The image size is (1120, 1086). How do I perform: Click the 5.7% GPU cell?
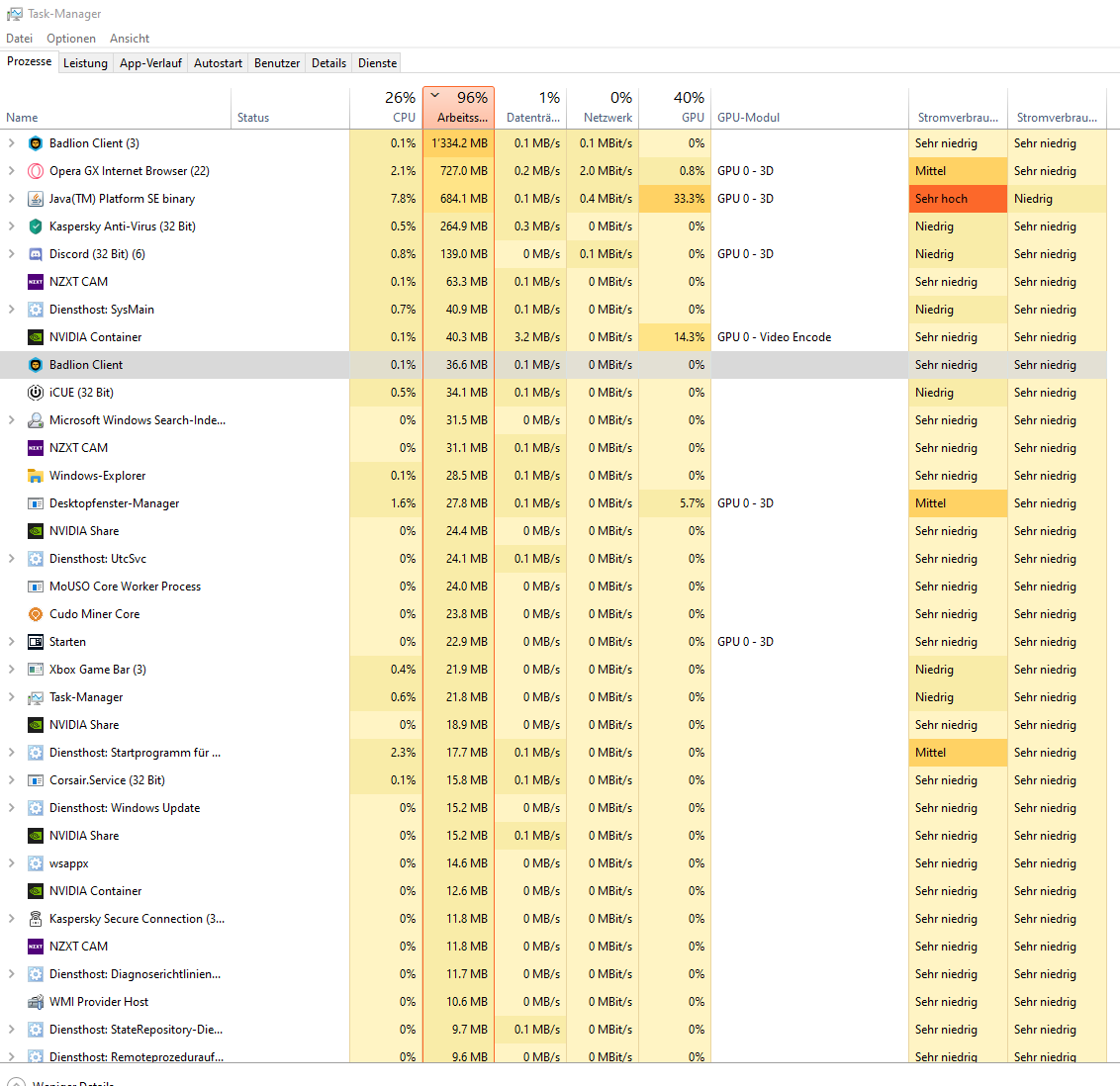coord(675,503)
